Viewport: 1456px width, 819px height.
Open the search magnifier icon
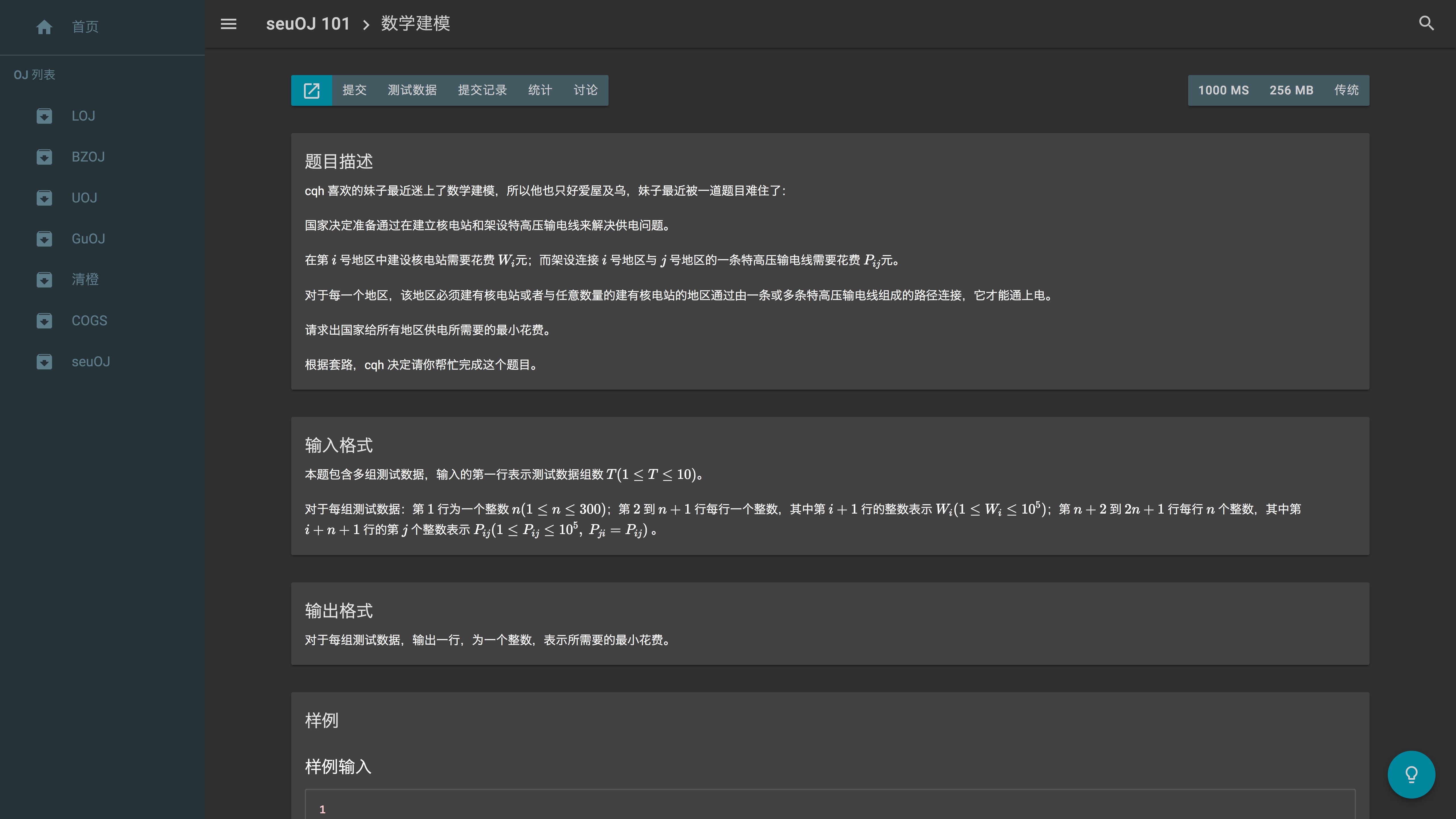click(x=1427, y=24)
